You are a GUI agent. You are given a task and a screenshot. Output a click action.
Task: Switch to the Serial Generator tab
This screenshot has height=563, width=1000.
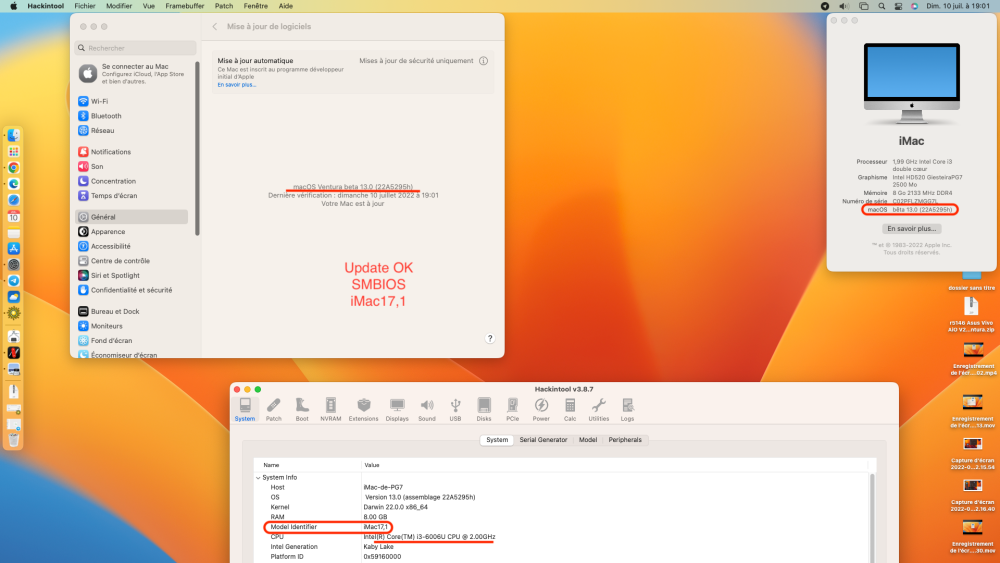pyautogui.click(x=543, y=440)
